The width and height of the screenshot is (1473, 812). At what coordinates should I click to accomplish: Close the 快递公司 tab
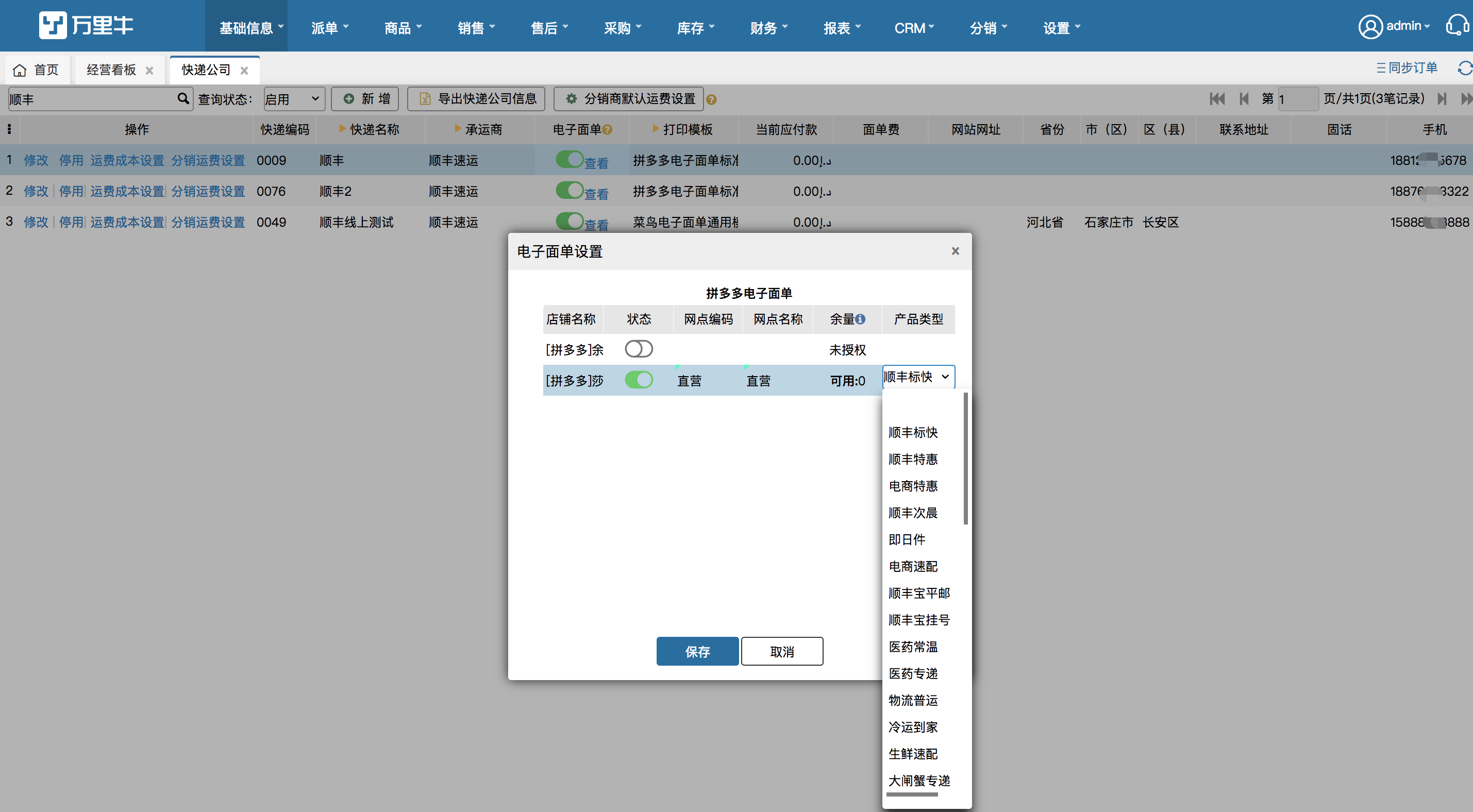[244, 71]
